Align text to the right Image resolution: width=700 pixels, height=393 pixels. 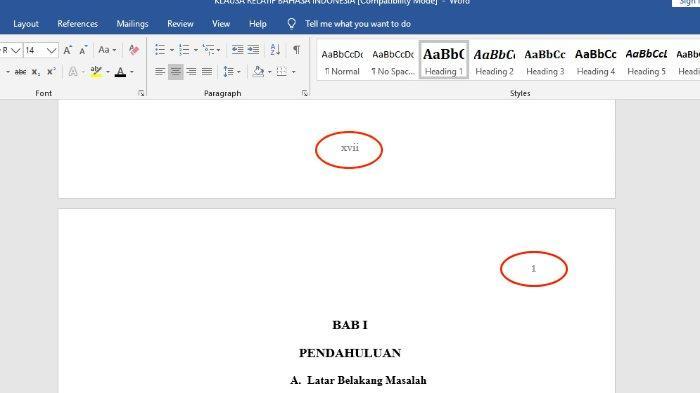click(191, 71)
